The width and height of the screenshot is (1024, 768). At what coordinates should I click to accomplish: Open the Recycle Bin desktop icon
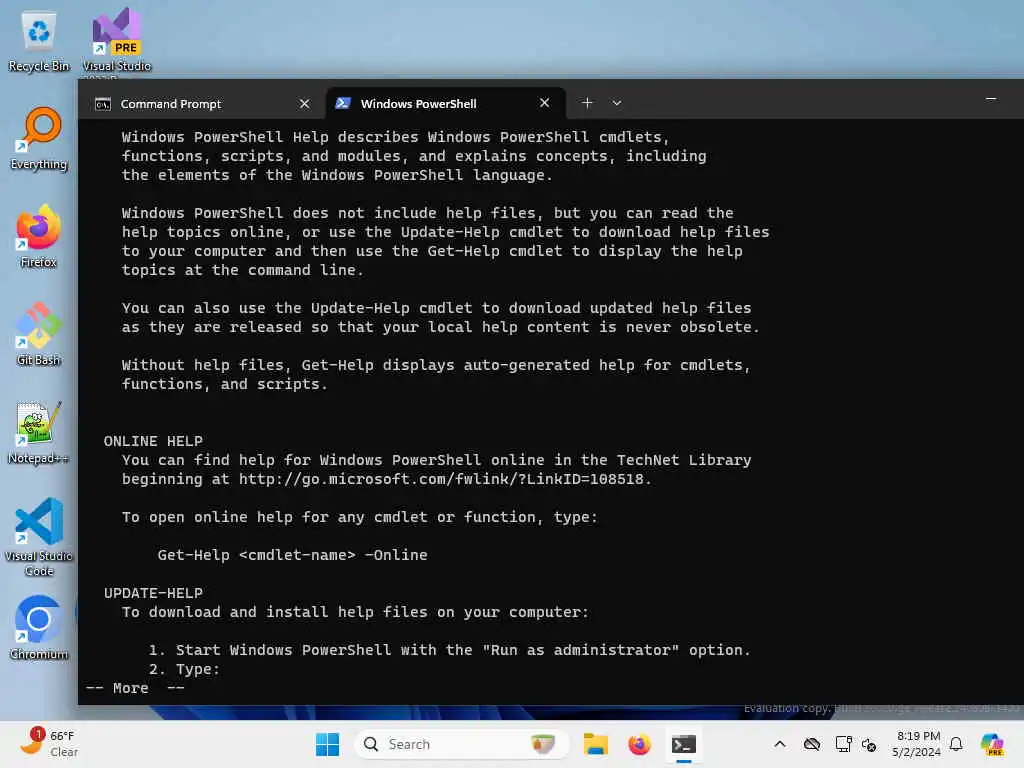(39, 41)
